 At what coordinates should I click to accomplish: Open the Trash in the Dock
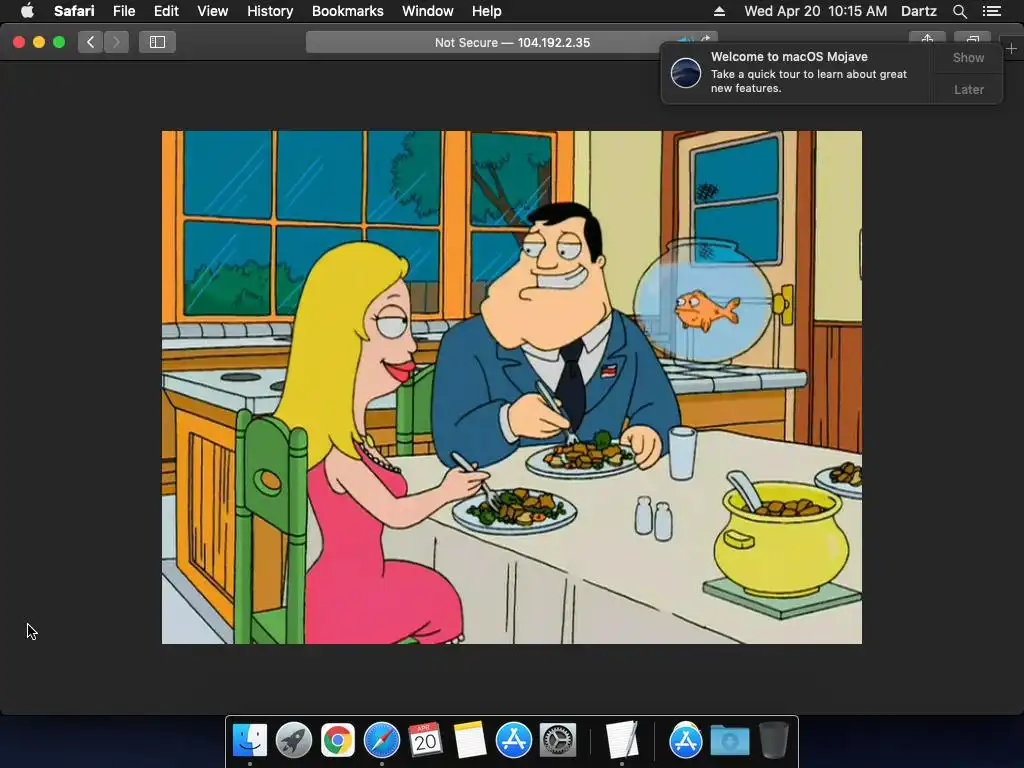click(x=773, y=740)
